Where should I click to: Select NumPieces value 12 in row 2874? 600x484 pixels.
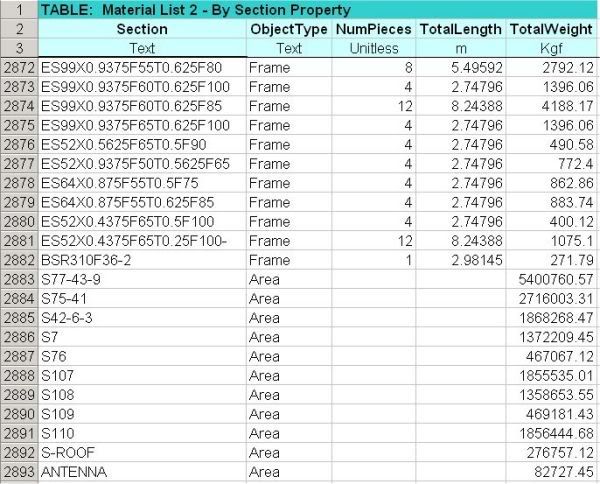(x=373, y=106)
